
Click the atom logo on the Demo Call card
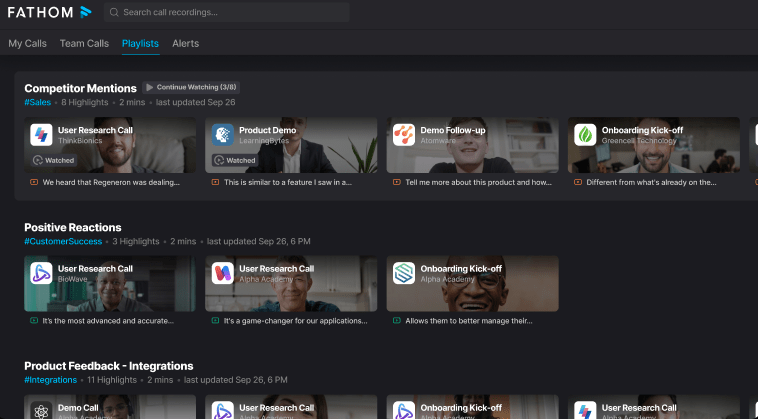[x=41, y=410]
